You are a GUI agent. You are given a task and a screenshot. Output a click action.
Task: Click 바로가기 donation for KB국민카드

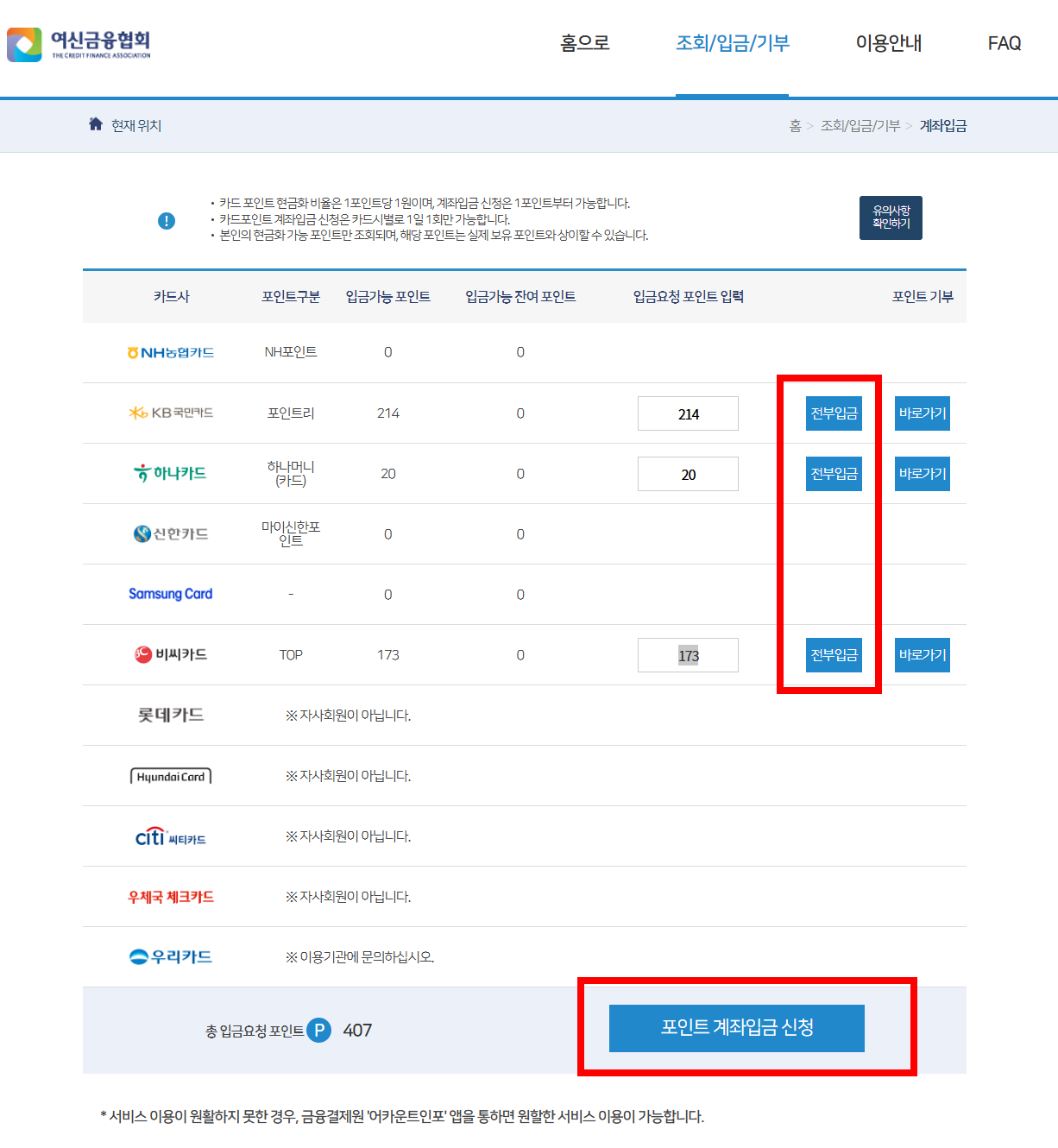coord(923,413)
